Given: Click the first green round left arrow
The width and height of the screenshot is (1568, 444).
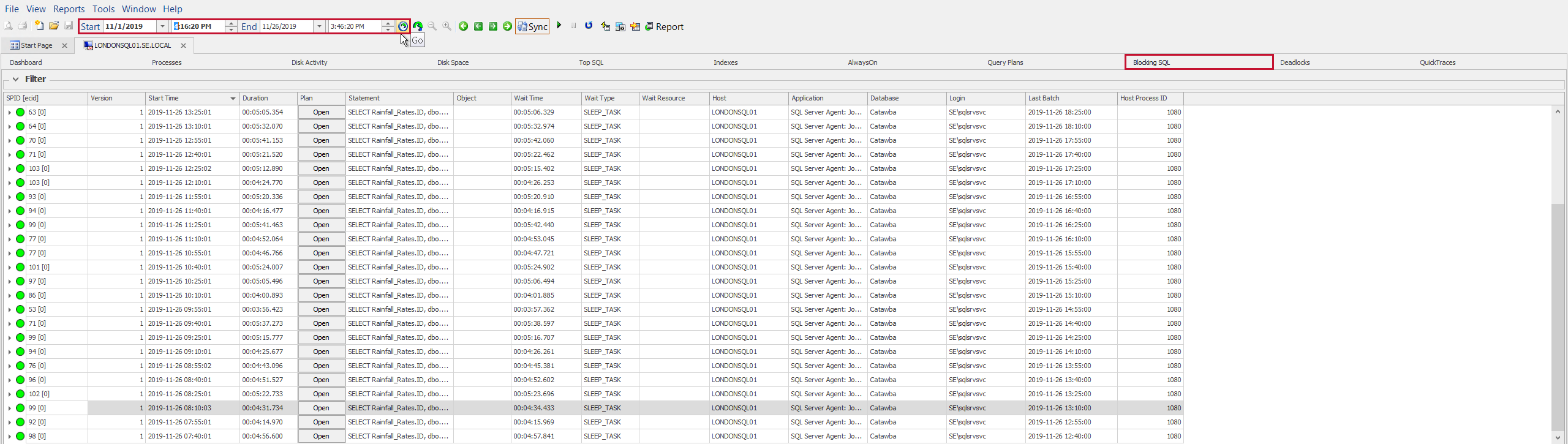Looking at the screenshot, I should coord(464,26).
